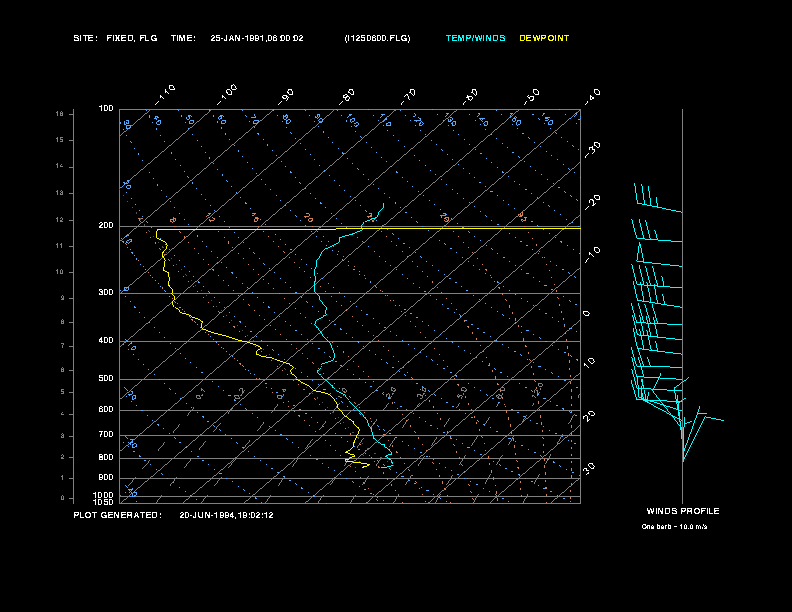The width and height of the screenshot is (792, 612).
Task: Click the 1000 pressure level label
Action: [x=104, y=495]
